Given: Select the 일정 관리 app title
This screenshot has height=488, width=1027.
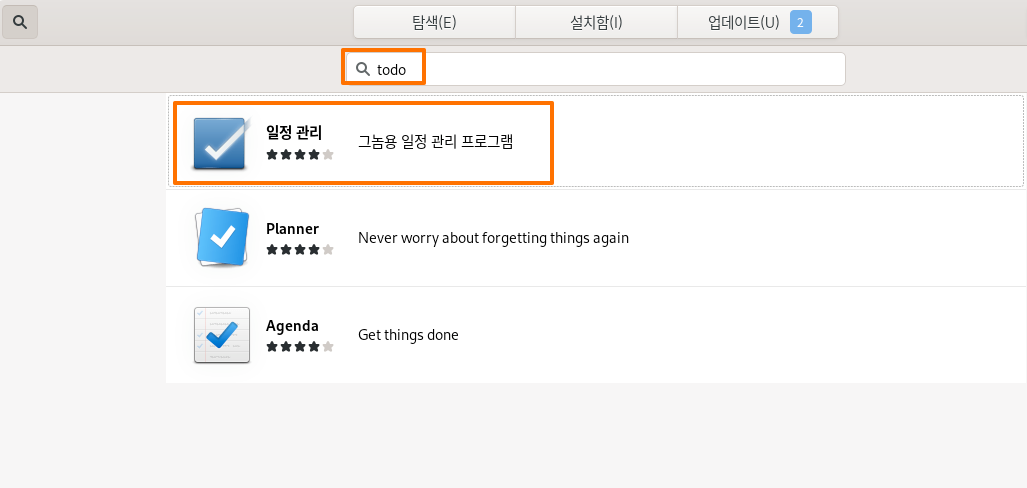Looking at the screenshot, I should 294,132.
